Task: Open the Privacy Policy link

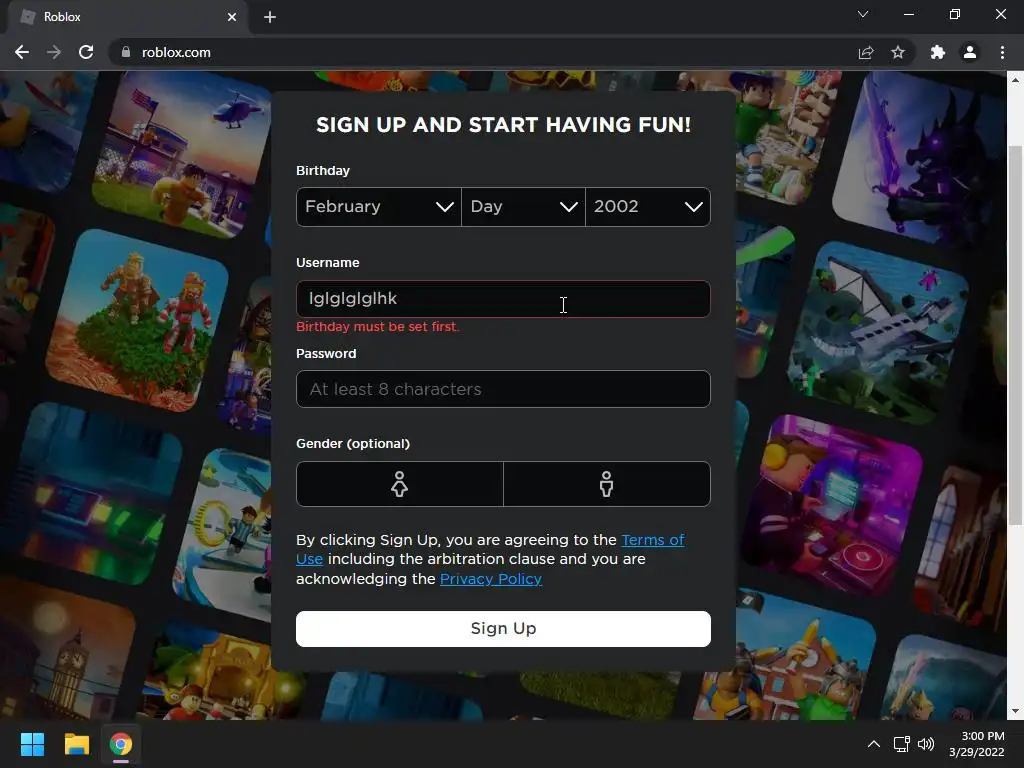Action: click(x=490, y=579)
